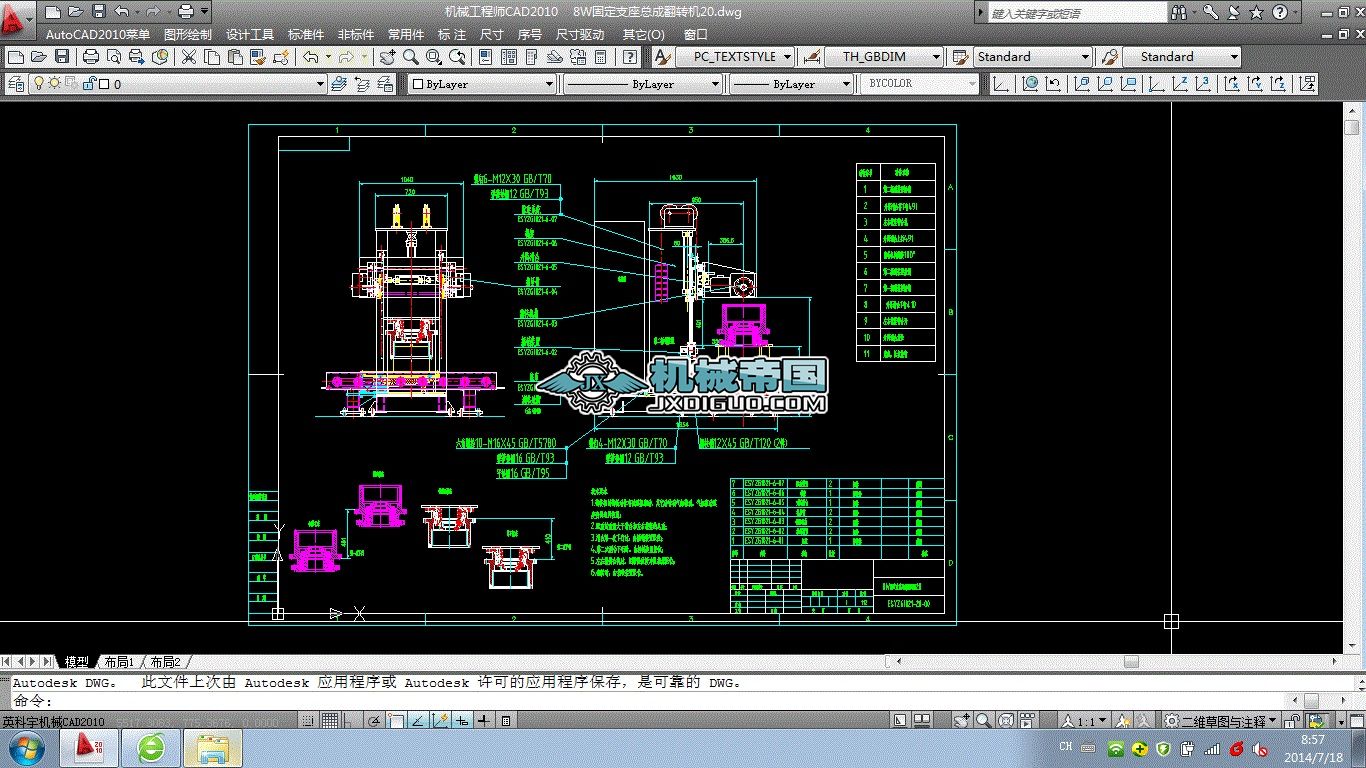This screenshot has height=768, width=1366.
Task: Click the Zoom Previous icon
Action: (457, 57)
